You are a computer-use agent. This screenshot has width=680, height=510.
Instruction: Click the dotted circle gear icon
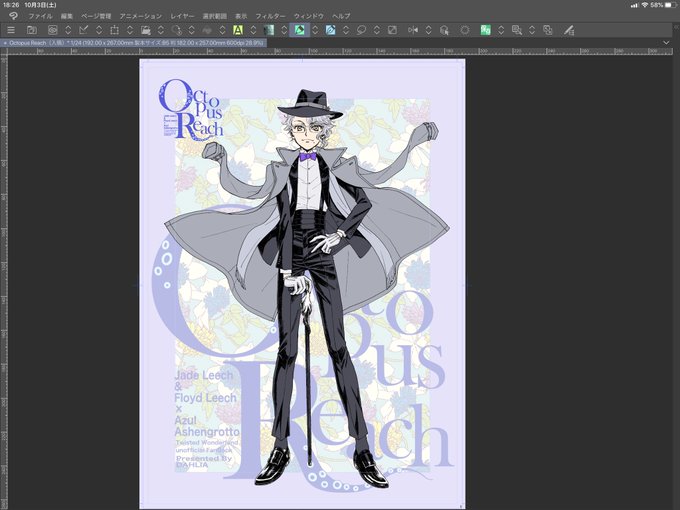pyautogui.click(x=465, y=30)
